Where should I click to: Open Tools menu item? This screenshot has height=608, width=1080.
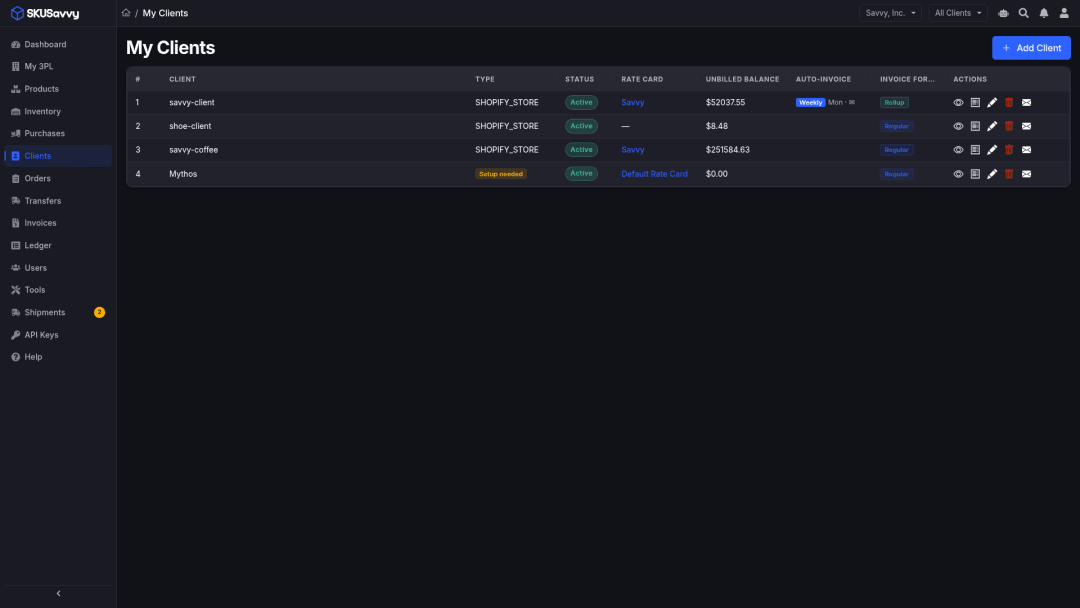tap(58, 290)
